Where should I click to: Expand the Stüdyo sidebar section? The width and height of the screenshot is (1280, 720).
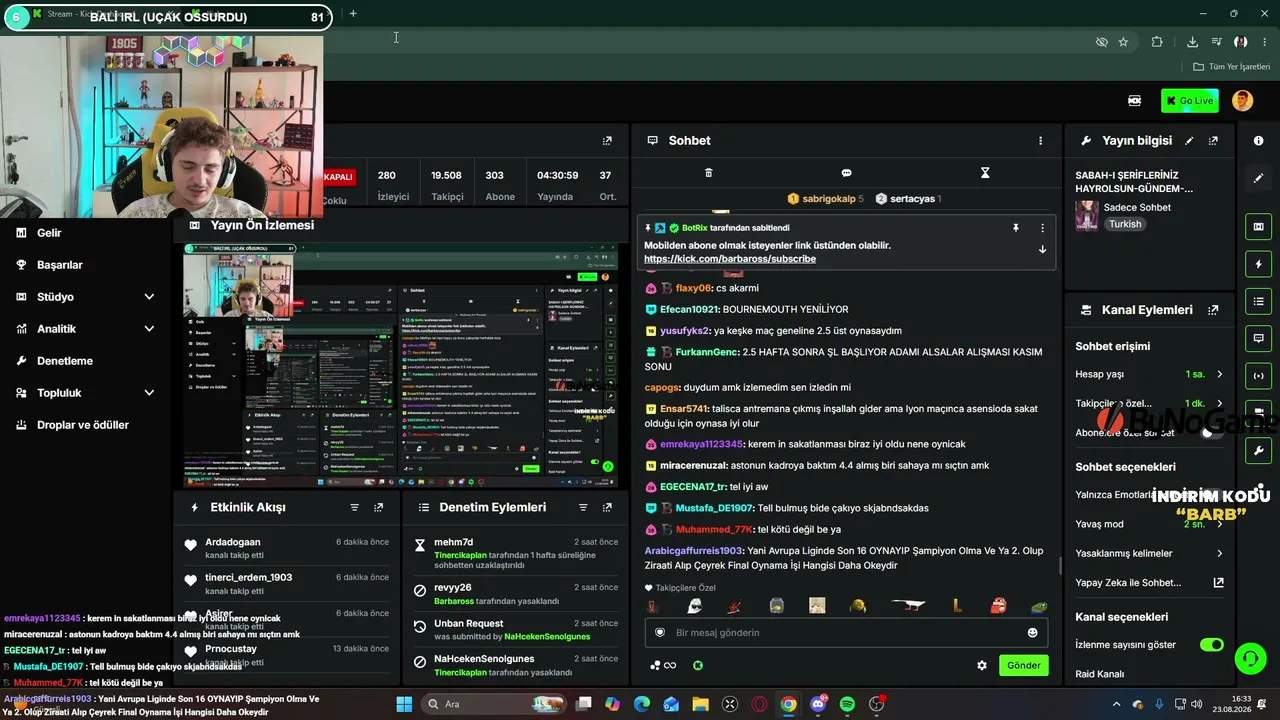coord(149,297)
